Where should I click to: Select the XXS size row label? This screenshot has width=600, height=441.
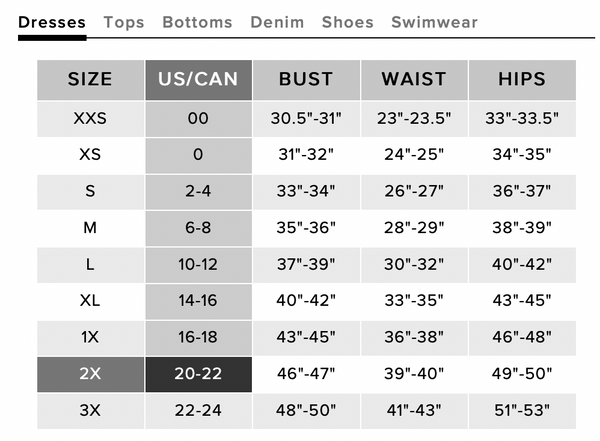90,119
